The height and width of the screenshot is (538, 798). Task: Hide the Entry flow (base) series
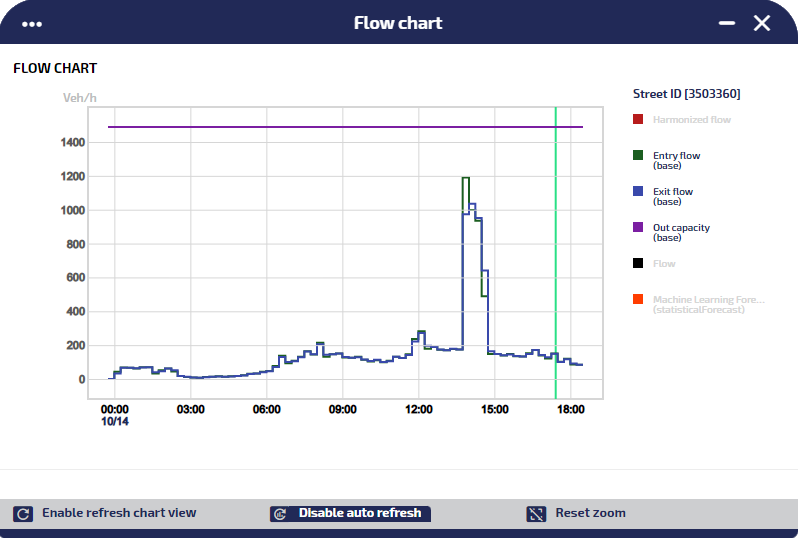[x=676, y=160]
